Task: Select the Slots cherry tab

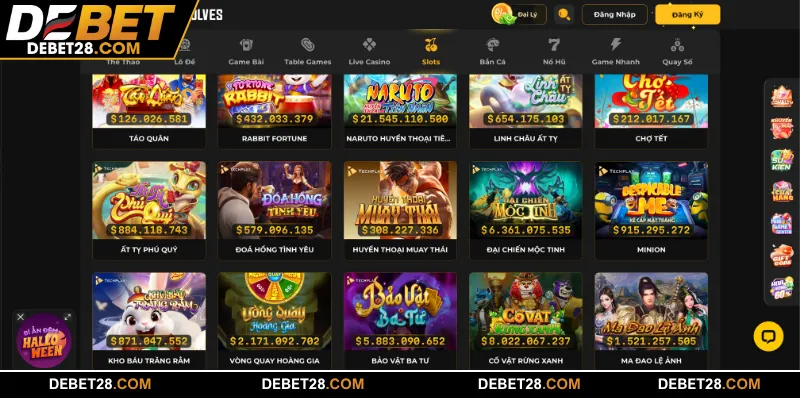Action: [431, 52]
